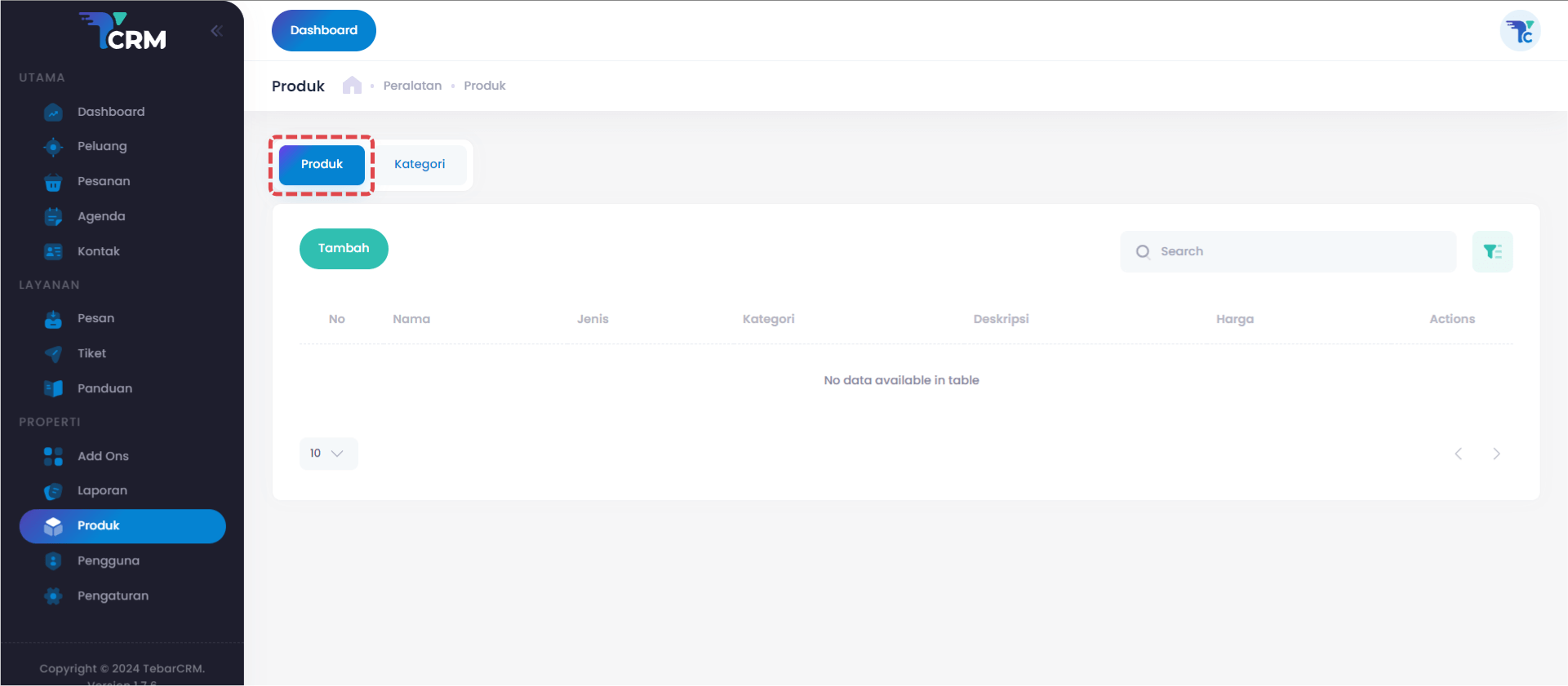Screen dimensions: 1568x686
Task: Expand the rows-per-page dropdown showing 10
Action: click(x=328, y=454)
